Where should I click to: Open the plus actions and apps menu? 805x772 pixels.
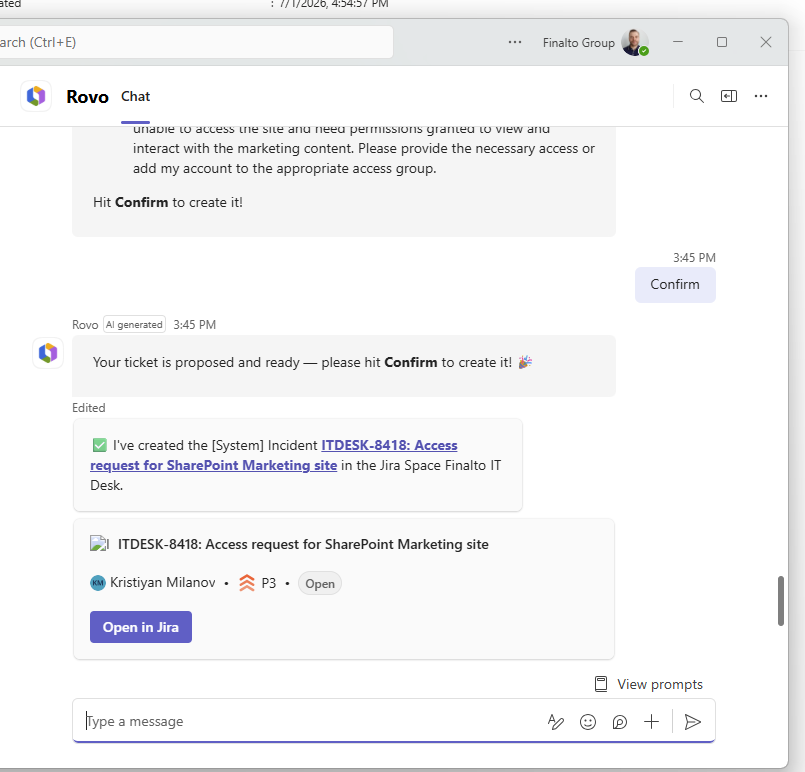(x=651, y=722)
